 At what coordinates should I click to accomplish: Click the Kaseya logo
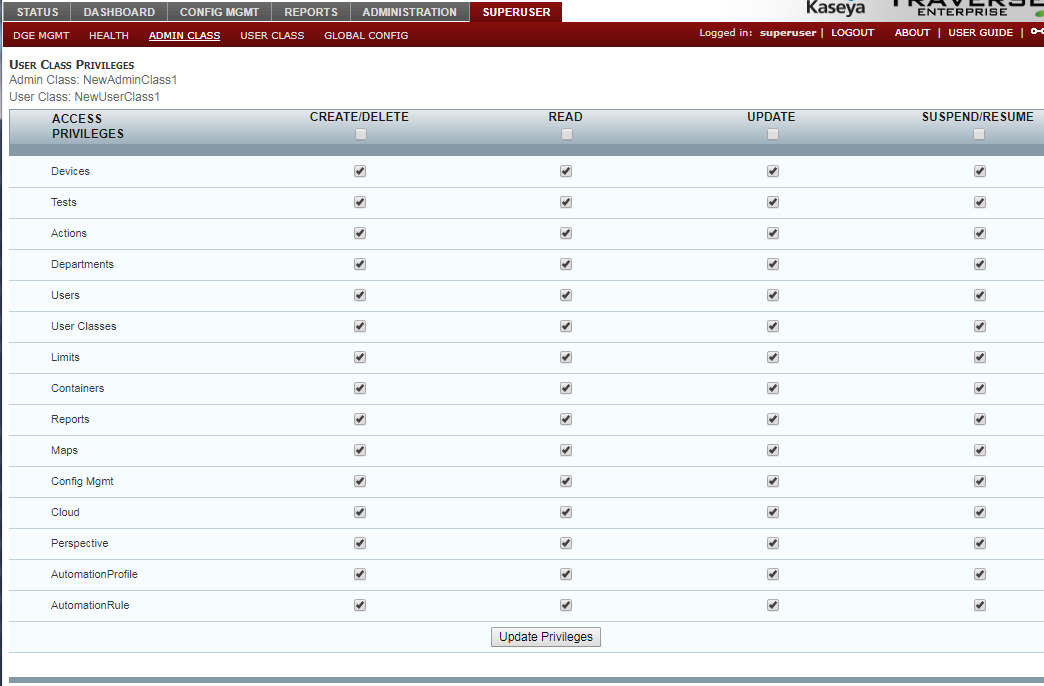[836, 8]
